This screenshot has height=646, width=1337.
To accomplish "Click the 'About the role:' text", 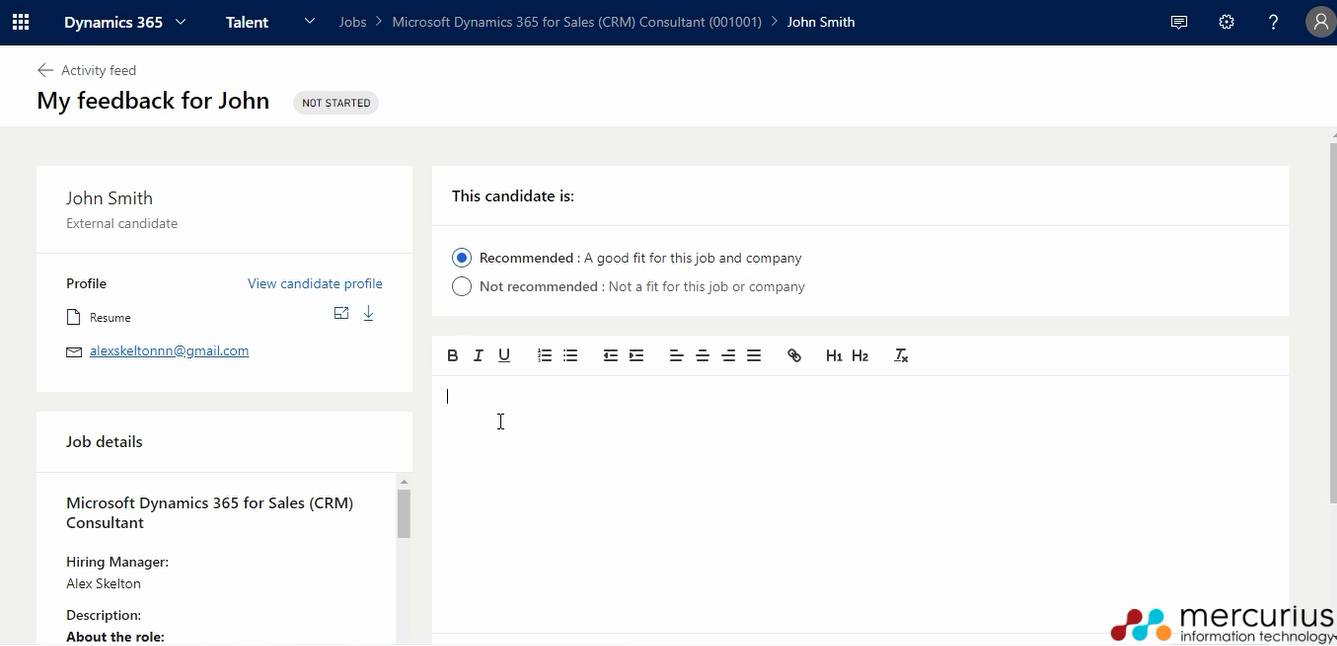I will pyautogui.click(x=115, y=637).
